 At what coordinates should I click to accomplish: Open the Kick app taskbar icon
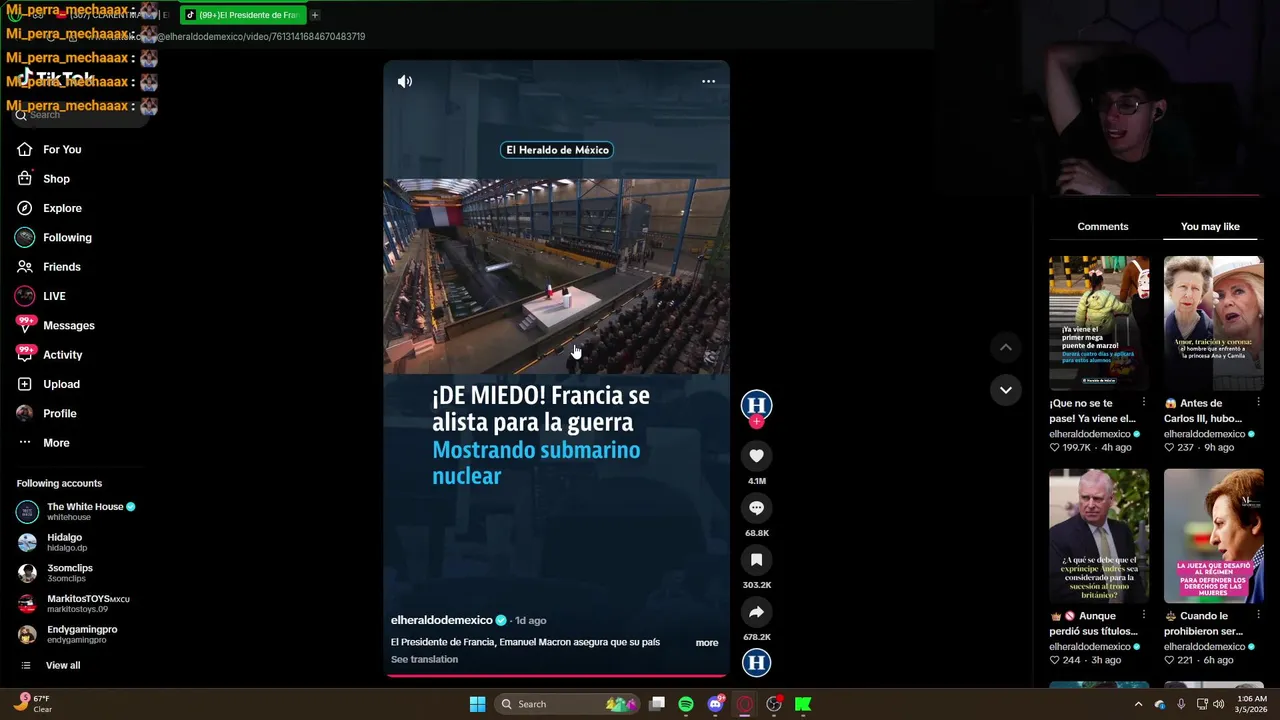(x=803, y=704)
